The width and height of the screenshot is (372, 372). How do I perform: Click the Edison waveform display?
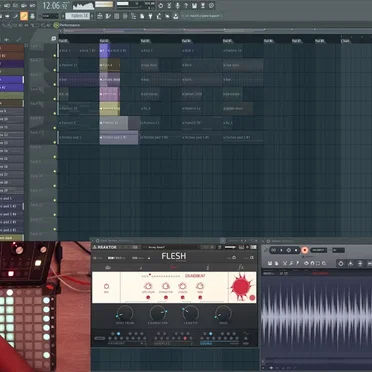pos(317,317)
